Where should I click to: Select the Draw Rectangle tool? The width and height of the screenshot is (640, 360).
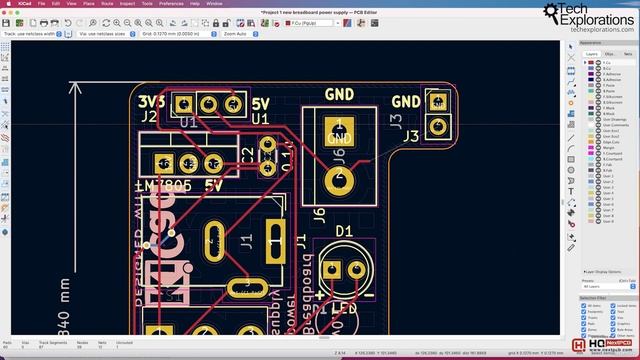571,159
